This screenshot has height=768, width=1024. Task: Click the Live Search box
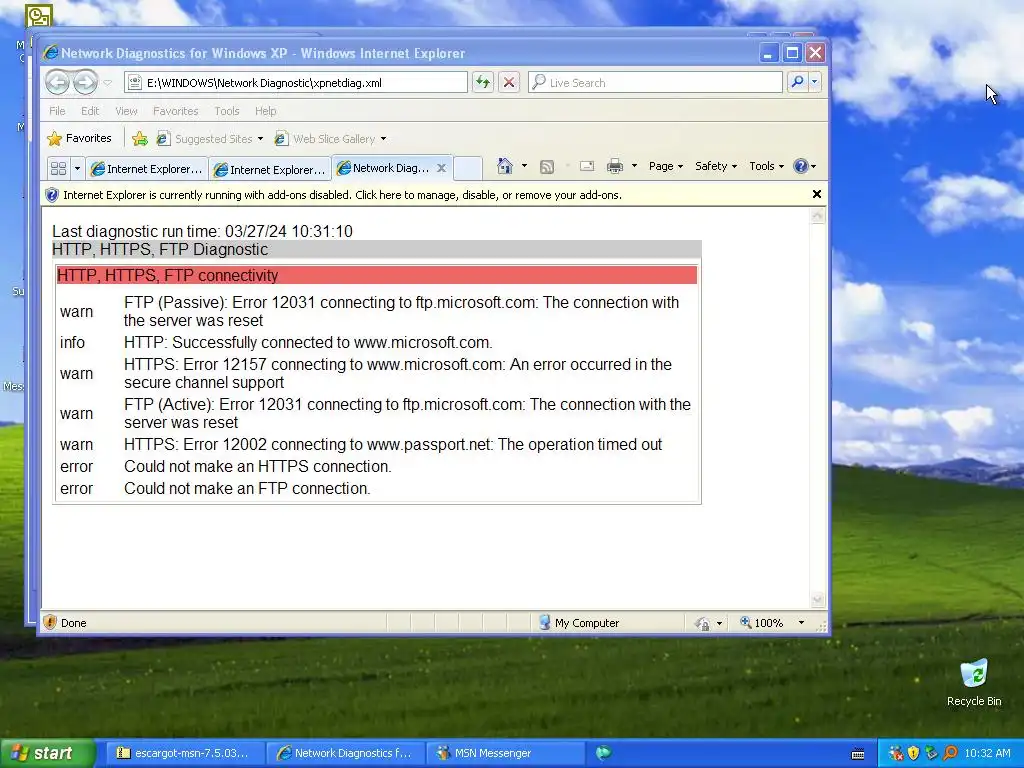click(x=655, y=82)
